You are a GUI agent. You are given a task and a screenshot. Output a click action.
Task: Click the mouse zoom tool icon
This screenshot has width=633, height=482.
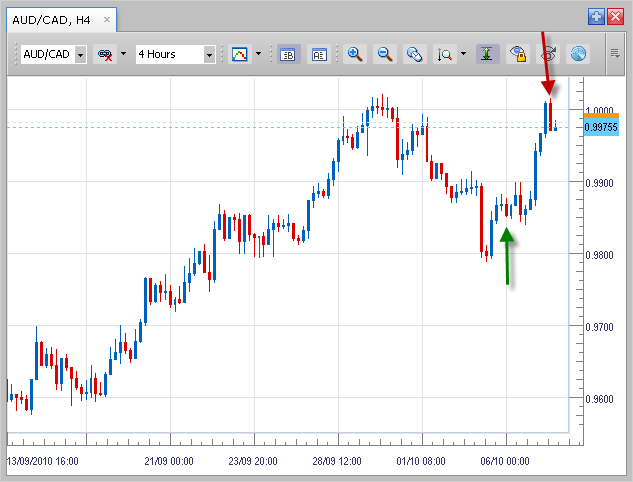pos(415,54)
